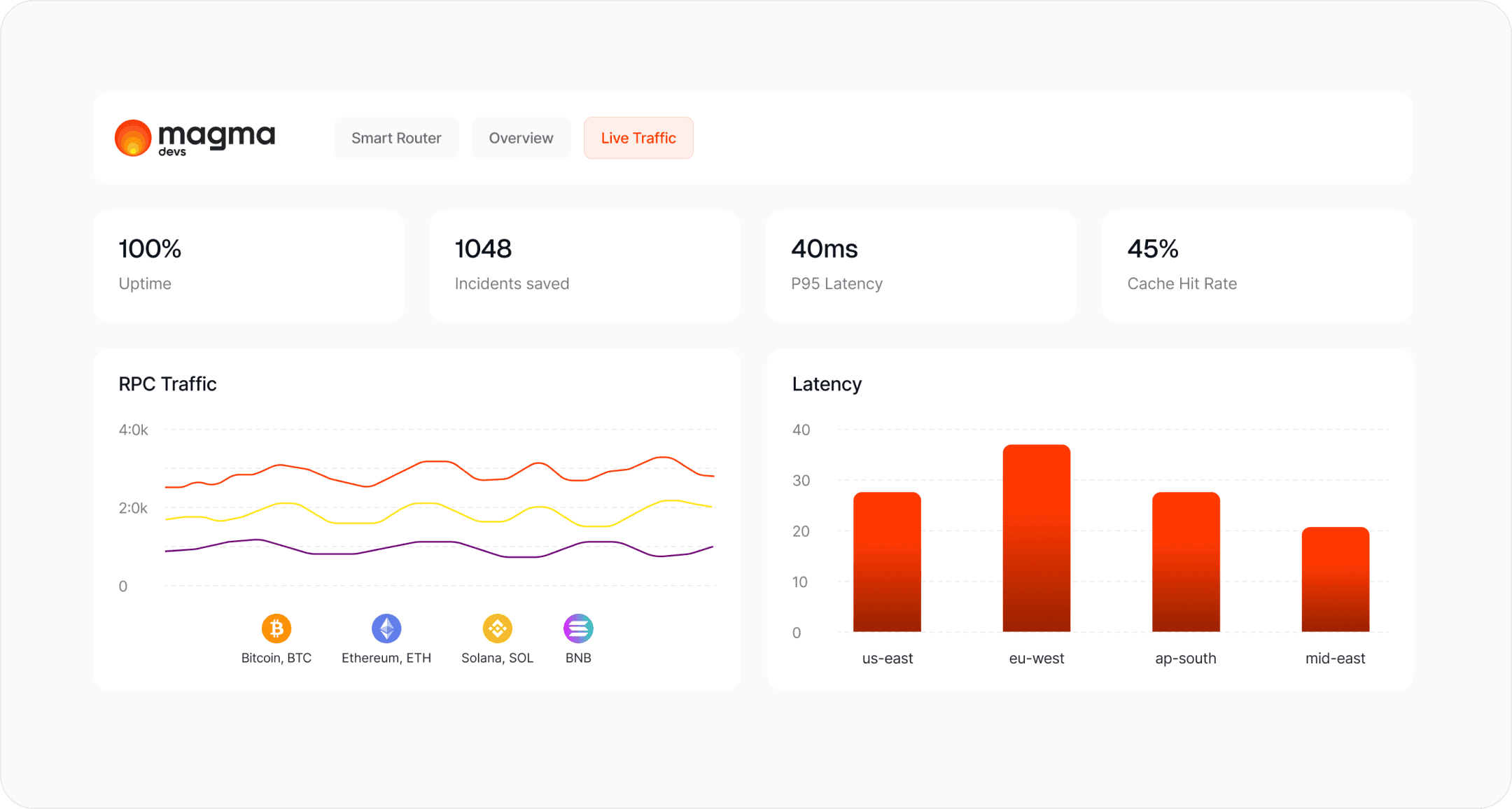Click the 40ms P95 Latency card
This screenshot has width=1512, height=809.
point(920,266)
